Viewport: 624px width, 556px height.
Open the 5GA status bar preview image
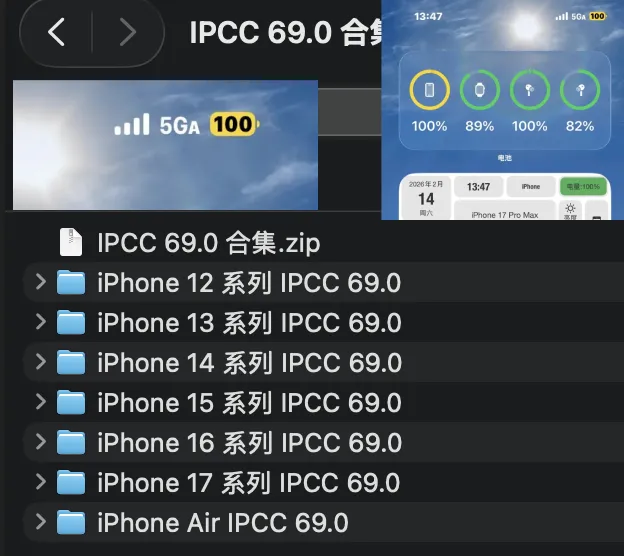(166, 145)
